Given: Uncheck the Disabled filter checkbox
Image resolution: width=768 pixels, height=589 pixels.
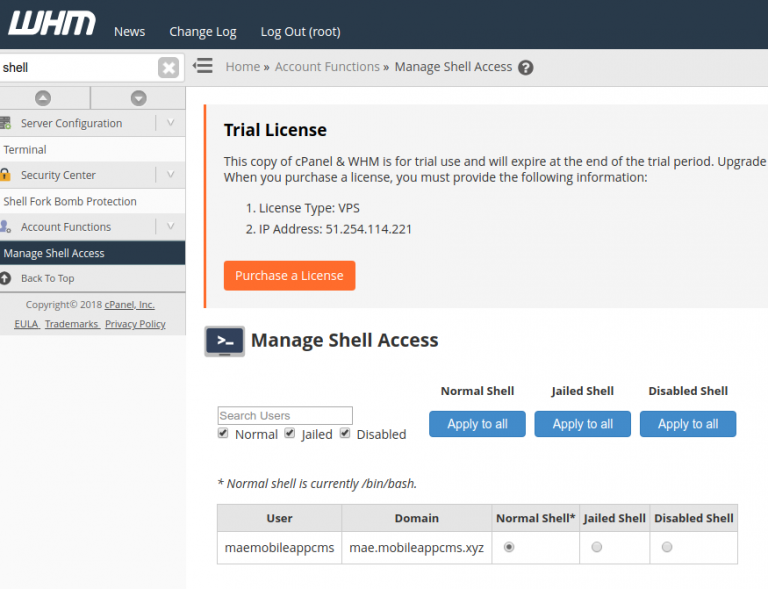Looking at the screenshot, I should click(x=345, y=433).
